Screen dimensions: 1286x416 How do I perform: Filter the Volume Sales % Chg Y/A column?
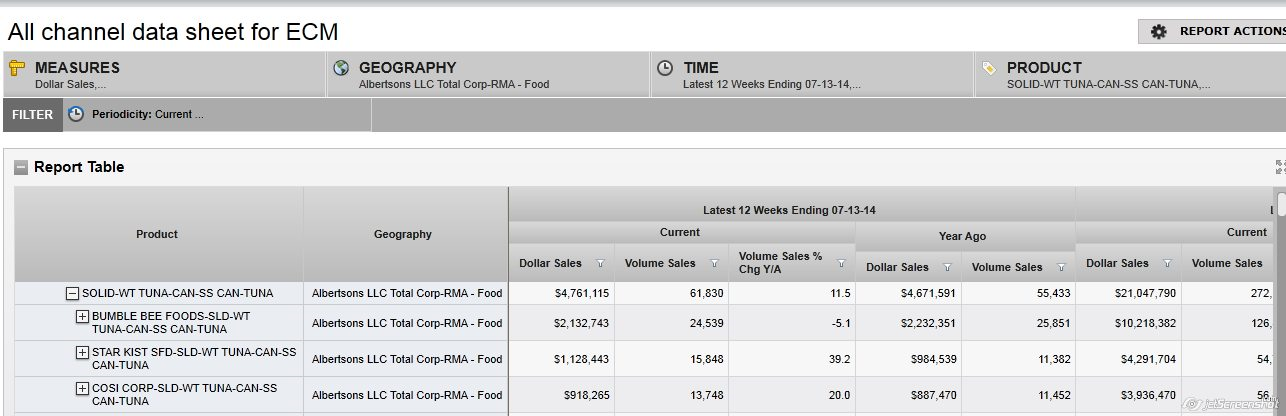(841, 264)
